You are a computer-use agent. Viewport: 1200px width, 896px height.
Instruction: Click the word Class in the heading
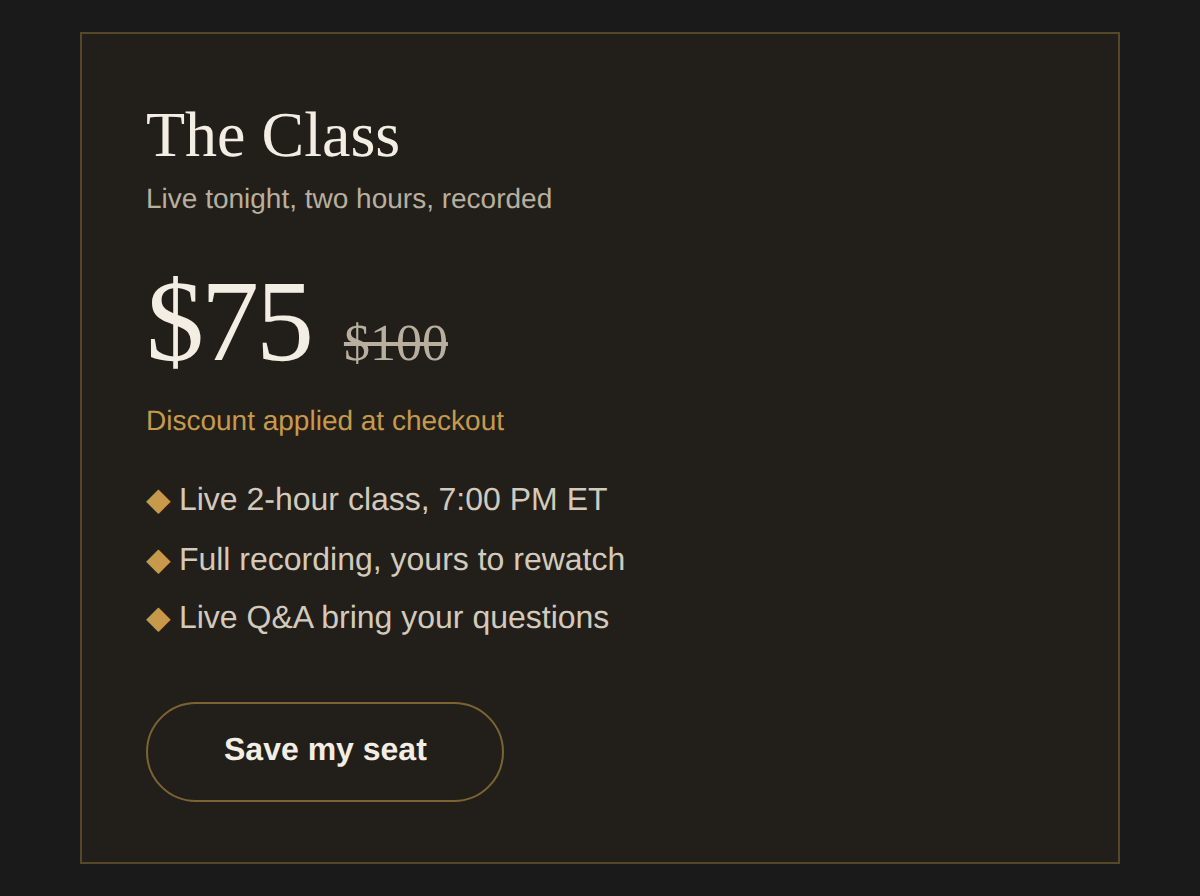pos(331,135)
